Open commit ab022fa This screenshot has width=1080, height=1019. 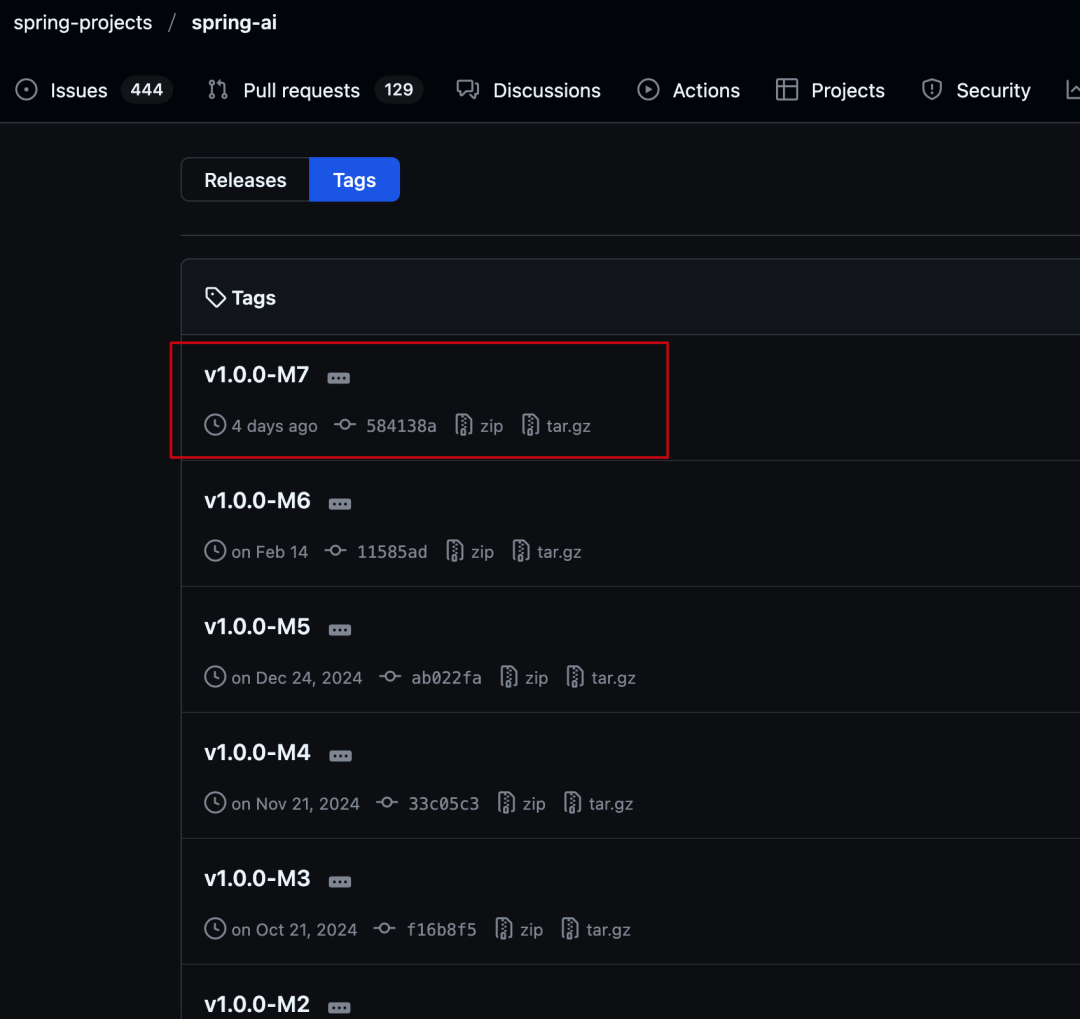tap(446, 678)
